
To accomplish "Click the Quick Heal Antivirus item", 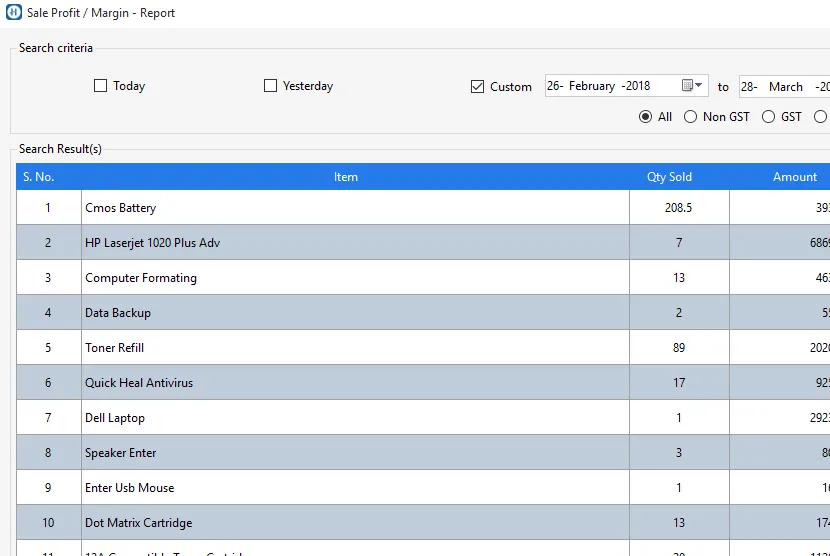I will pyautogui.click(x=139, y=383).
